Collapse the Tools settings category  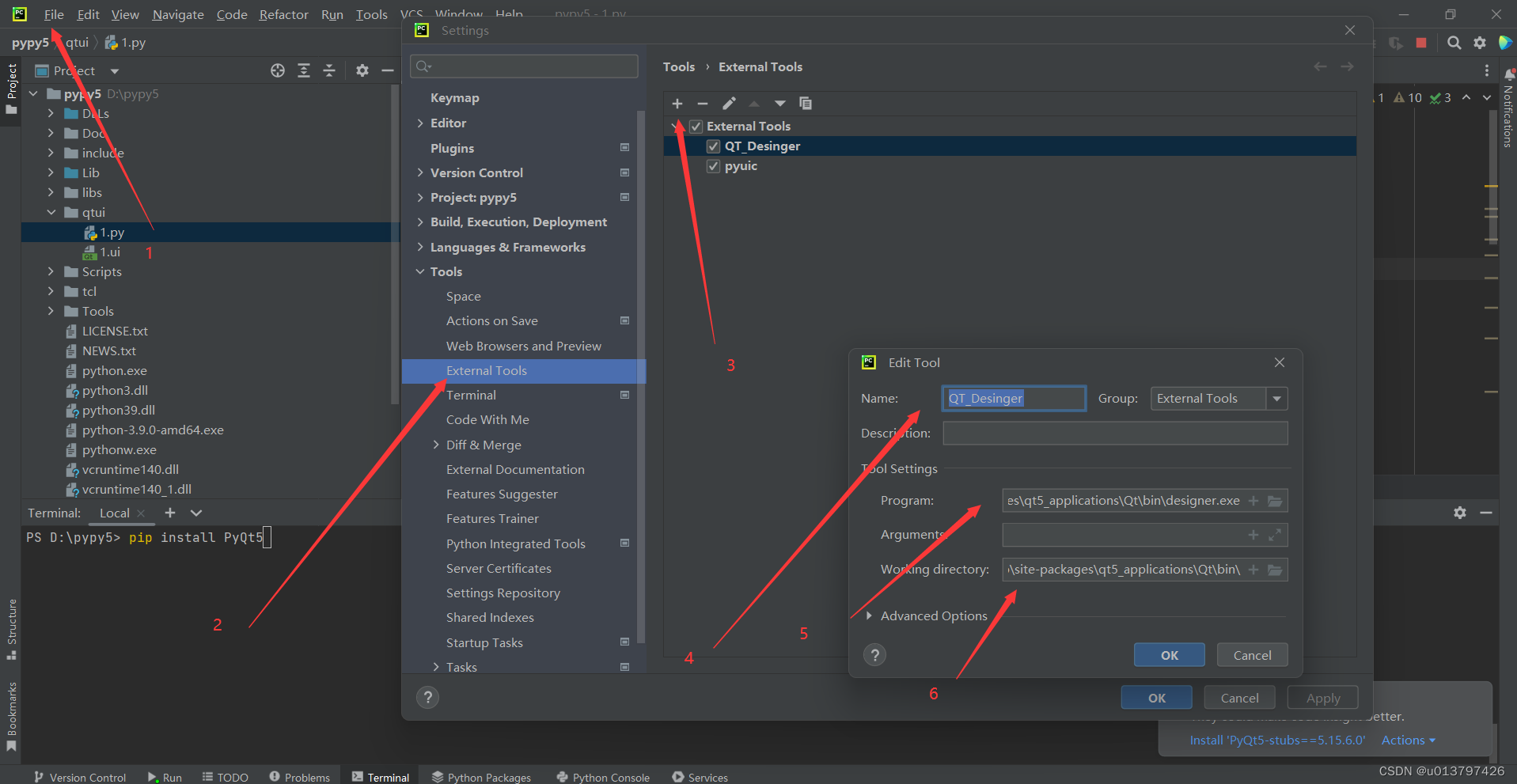tap(420, 271)
